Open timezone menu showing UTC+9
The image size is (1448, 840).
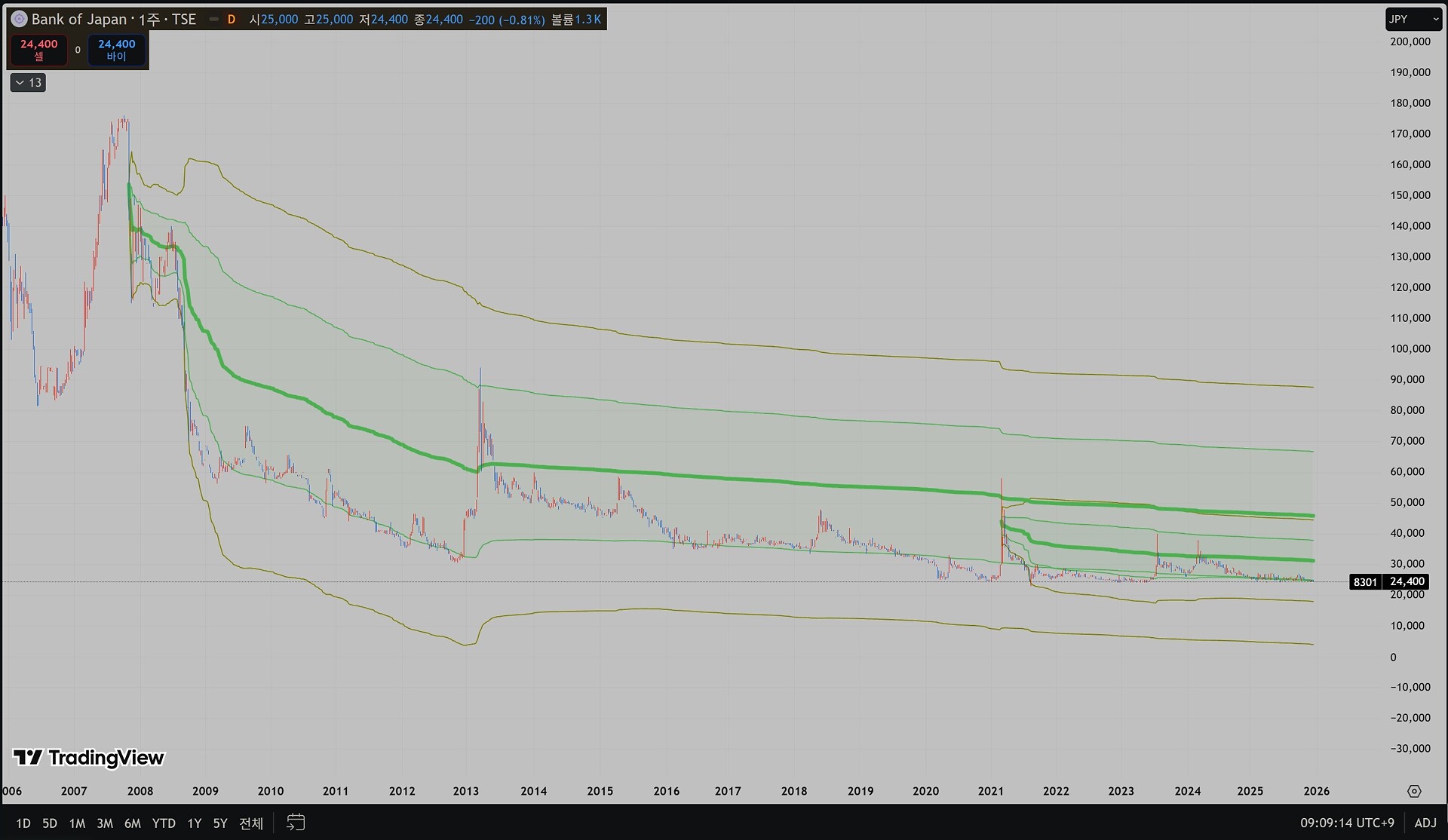click(x=1347, y=823)
